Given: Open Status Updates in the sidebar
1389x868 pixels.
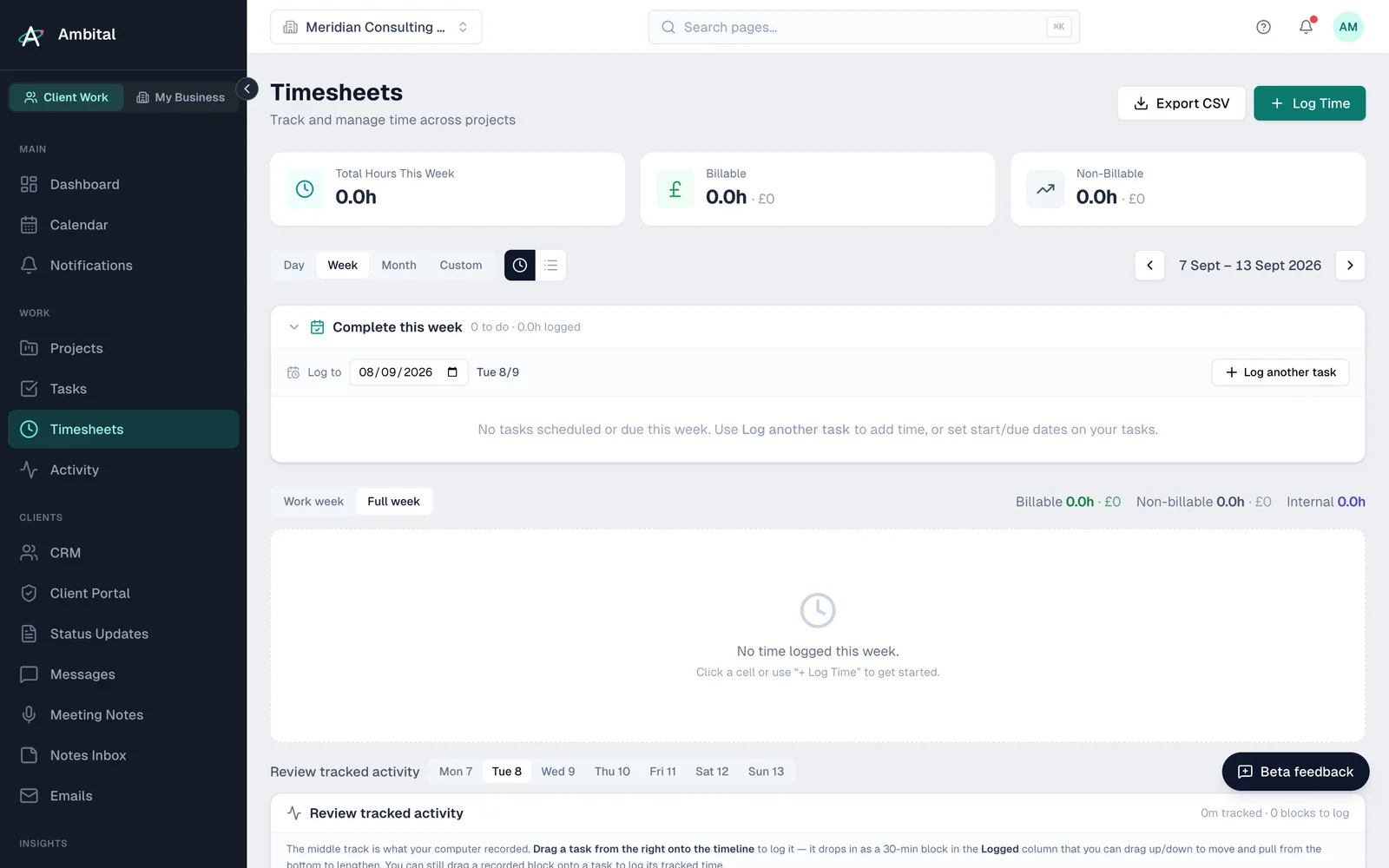Looking at the screenshot, I should click(x=123, y=634).
